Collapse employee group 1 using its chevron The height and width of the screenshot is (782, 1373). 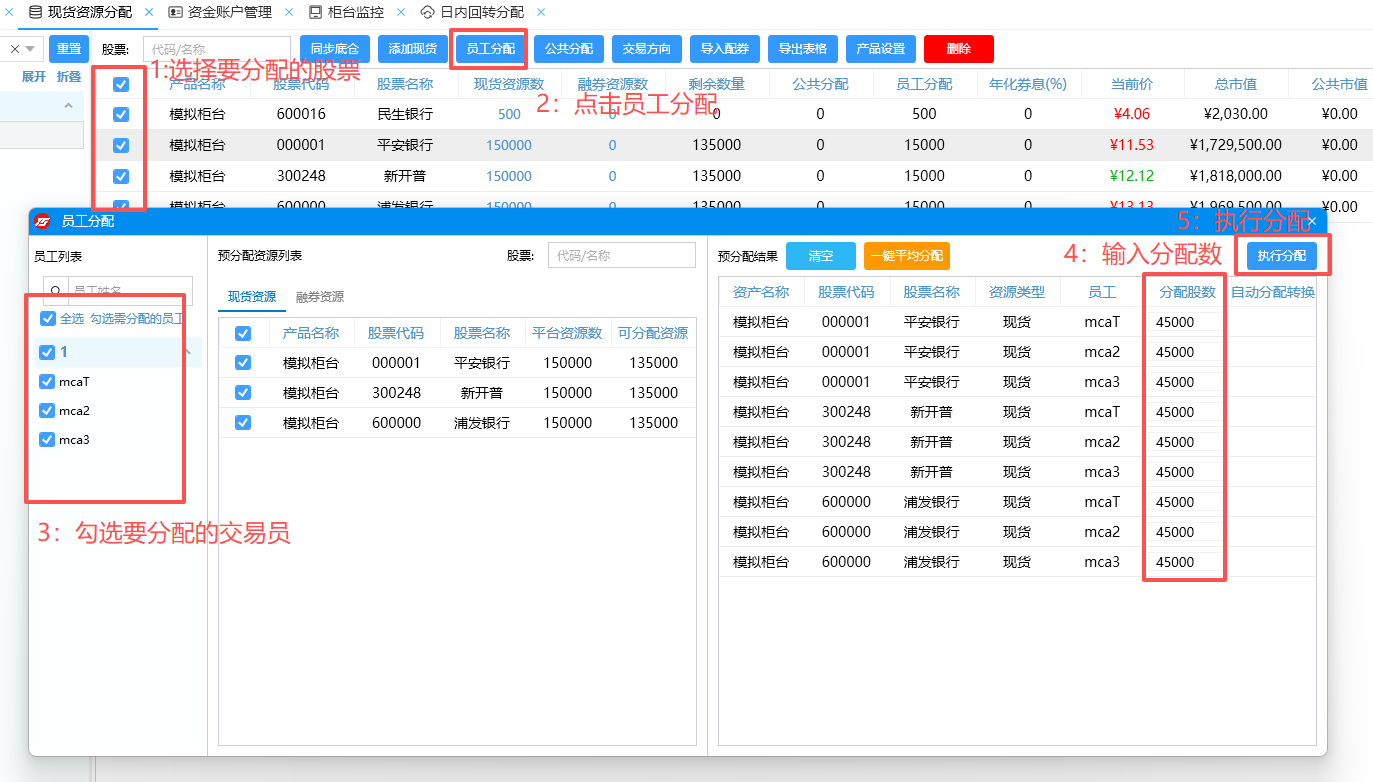click(x=187, y=352)
